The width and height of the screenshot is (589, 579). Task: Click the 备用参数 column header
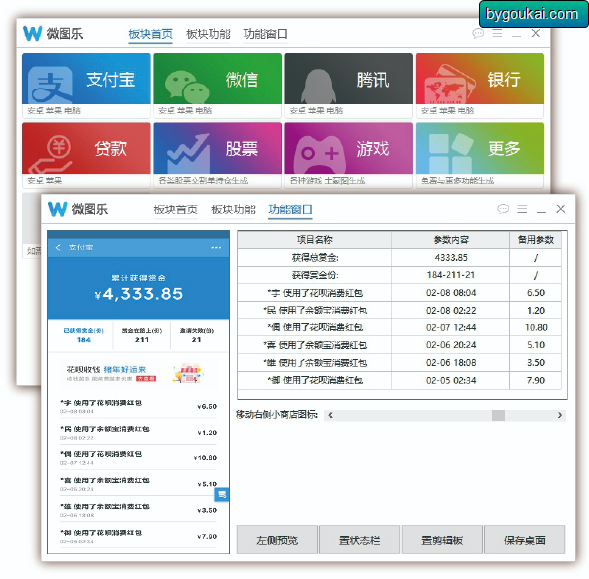tap(536, 240)
